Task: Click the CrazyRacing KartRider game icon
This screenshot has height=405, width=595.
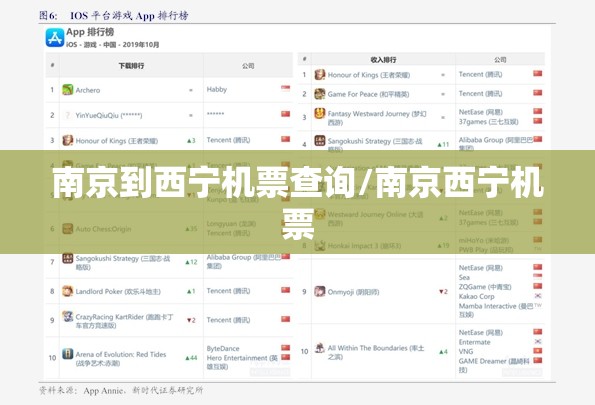Action: click(x=68, y=316)
